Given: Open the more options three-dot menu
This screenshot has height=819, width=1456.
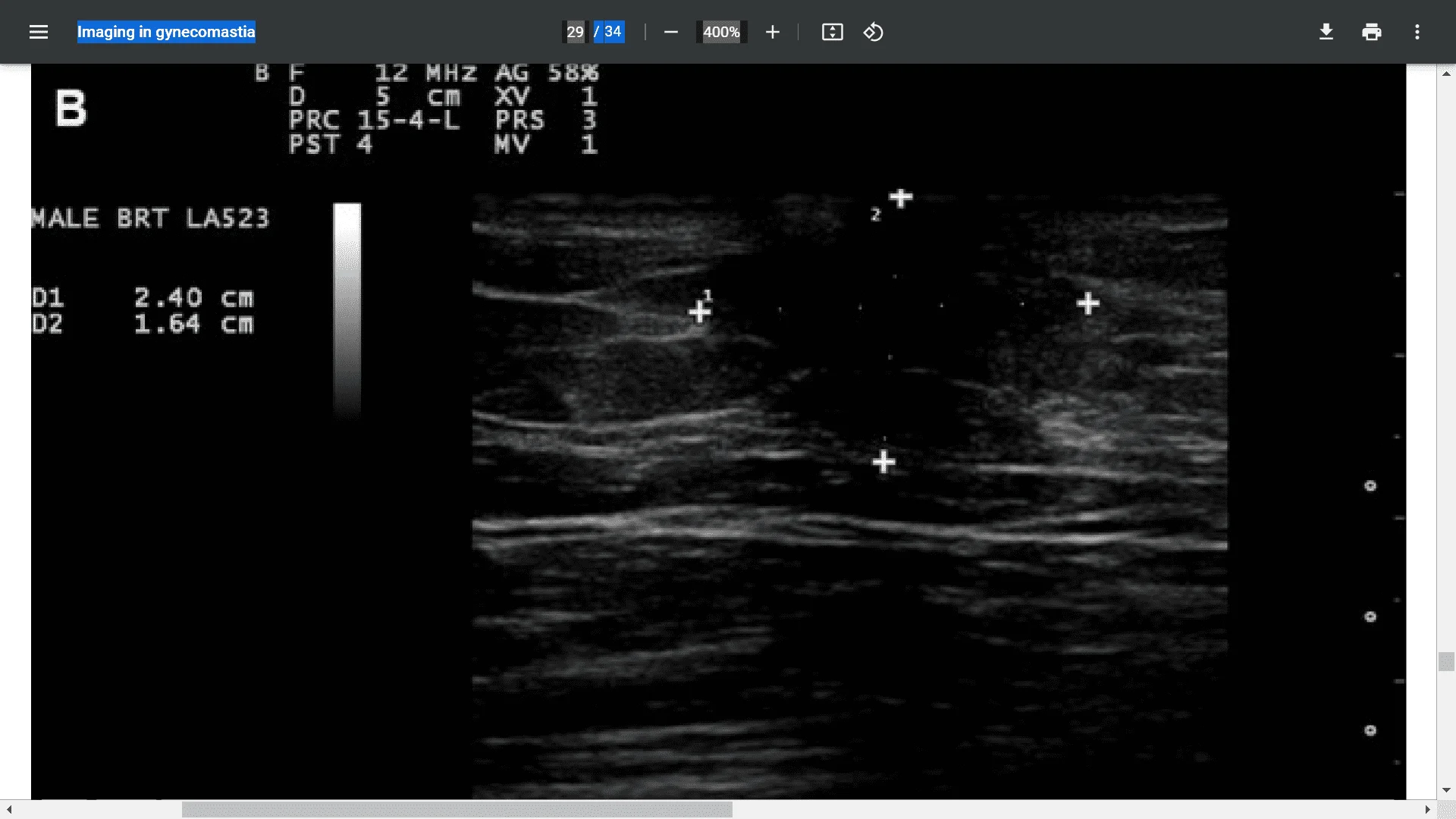Looking at the screenshot, I should click(x=1417, y=32).
